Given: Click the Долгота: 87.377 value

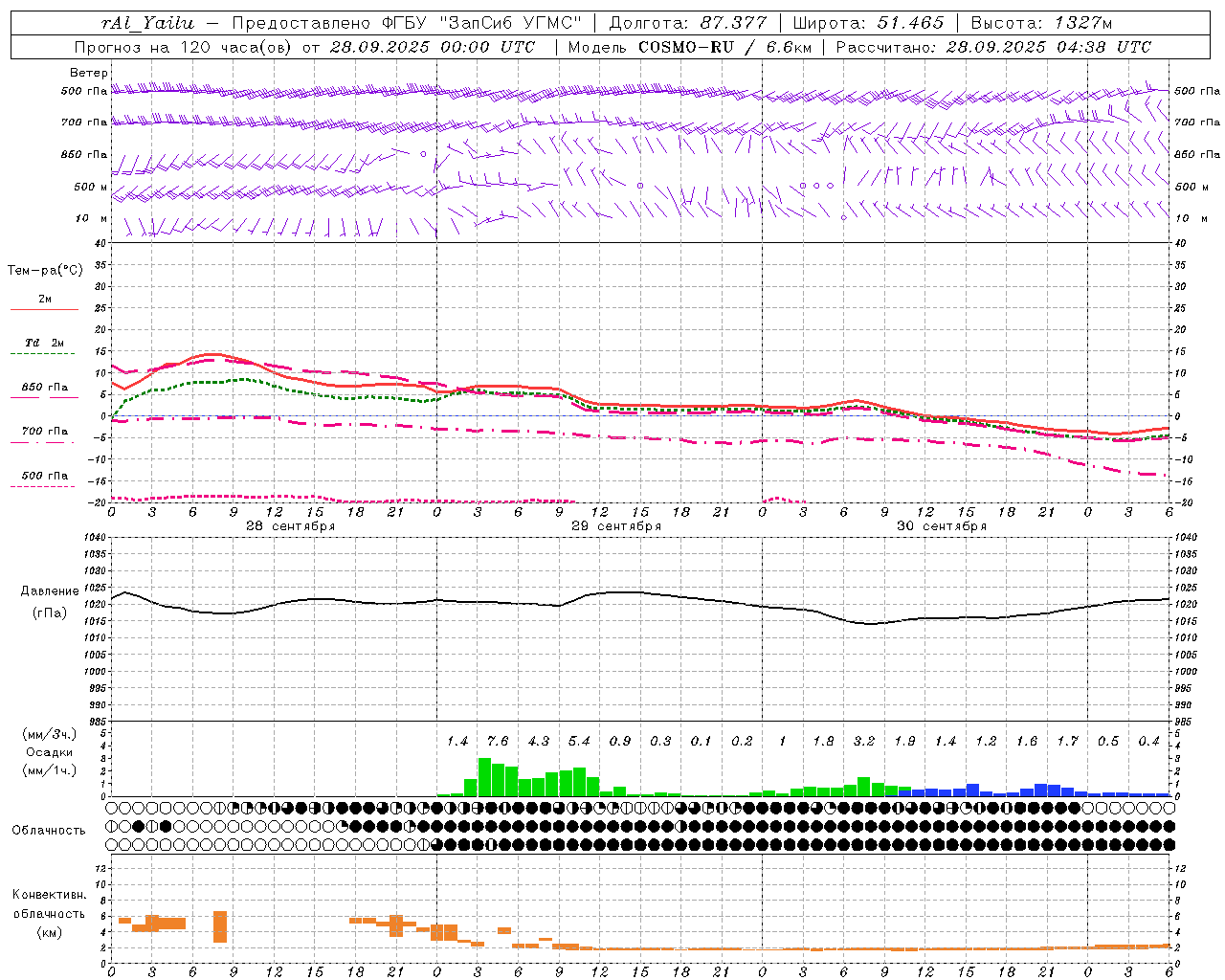Looking at the screenshot, I should (x=687, y=23).
